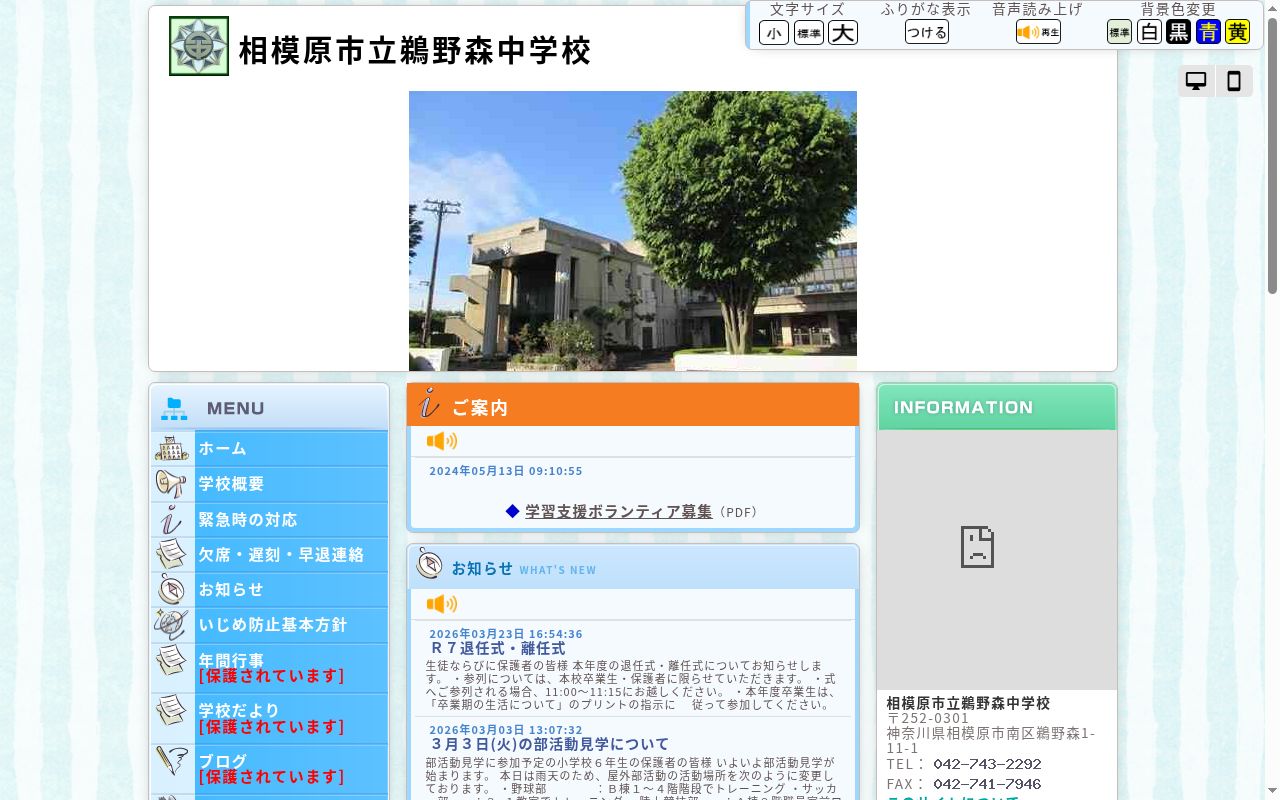Turn on furigana with つける button
This screenshot has height=800, width=1280.
point(927,32)
